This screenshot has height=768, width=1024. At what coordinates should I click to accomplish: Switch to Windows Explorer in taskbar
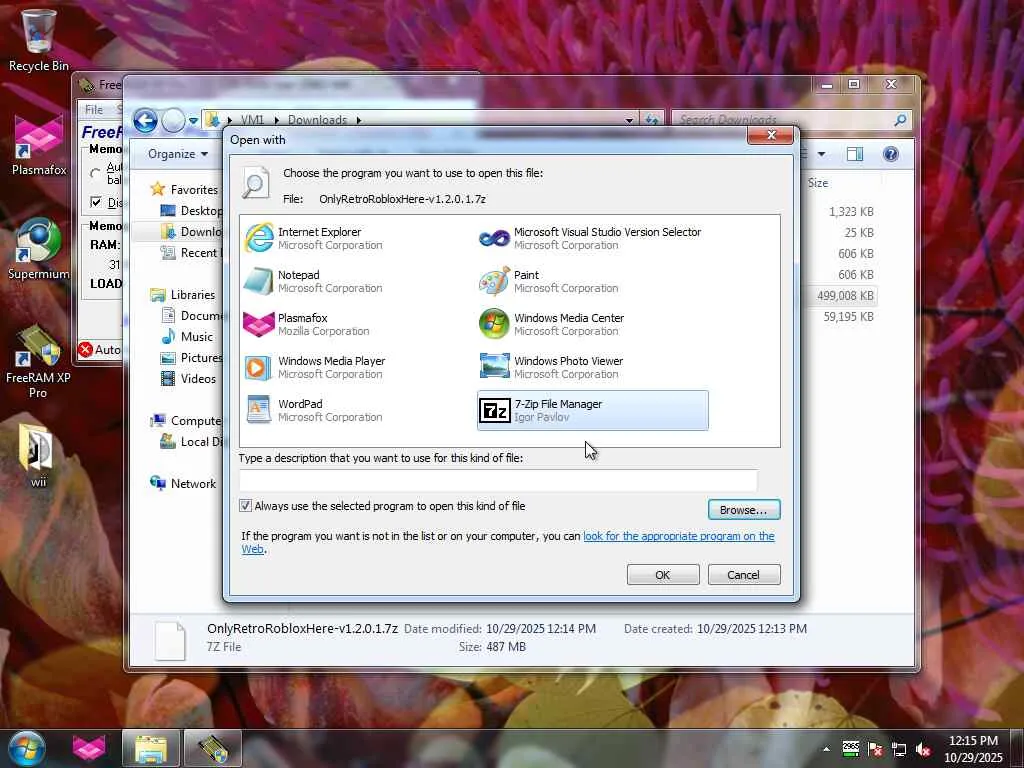coord(151,748)
